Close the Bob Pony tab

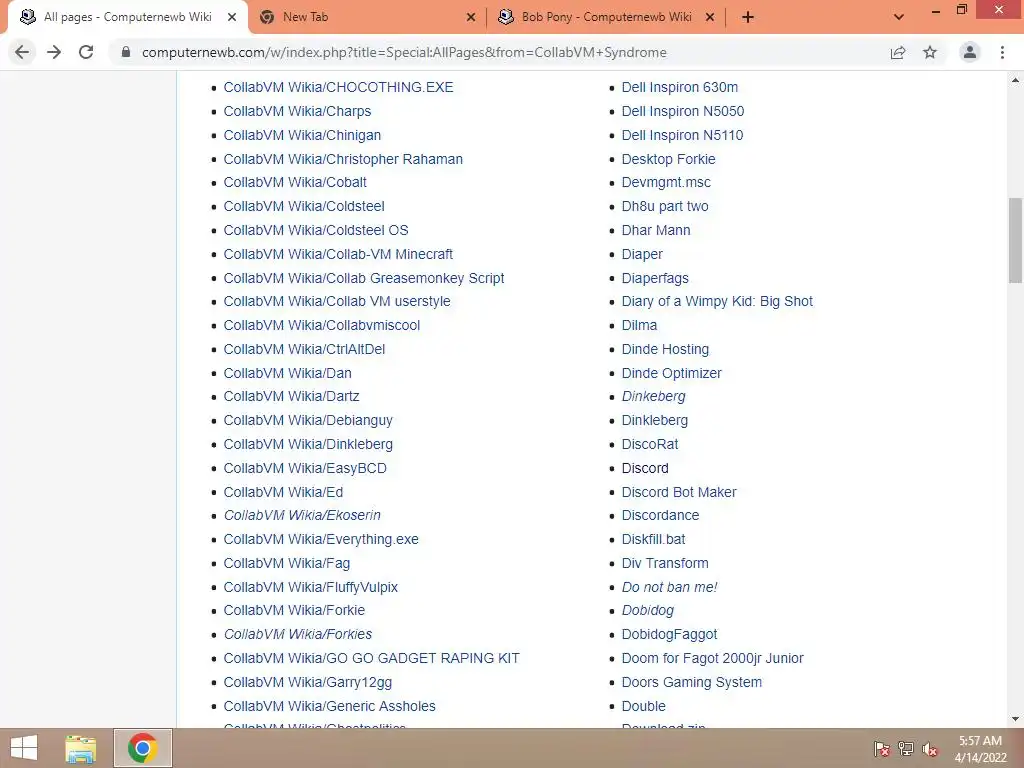[x=710, y=17]
